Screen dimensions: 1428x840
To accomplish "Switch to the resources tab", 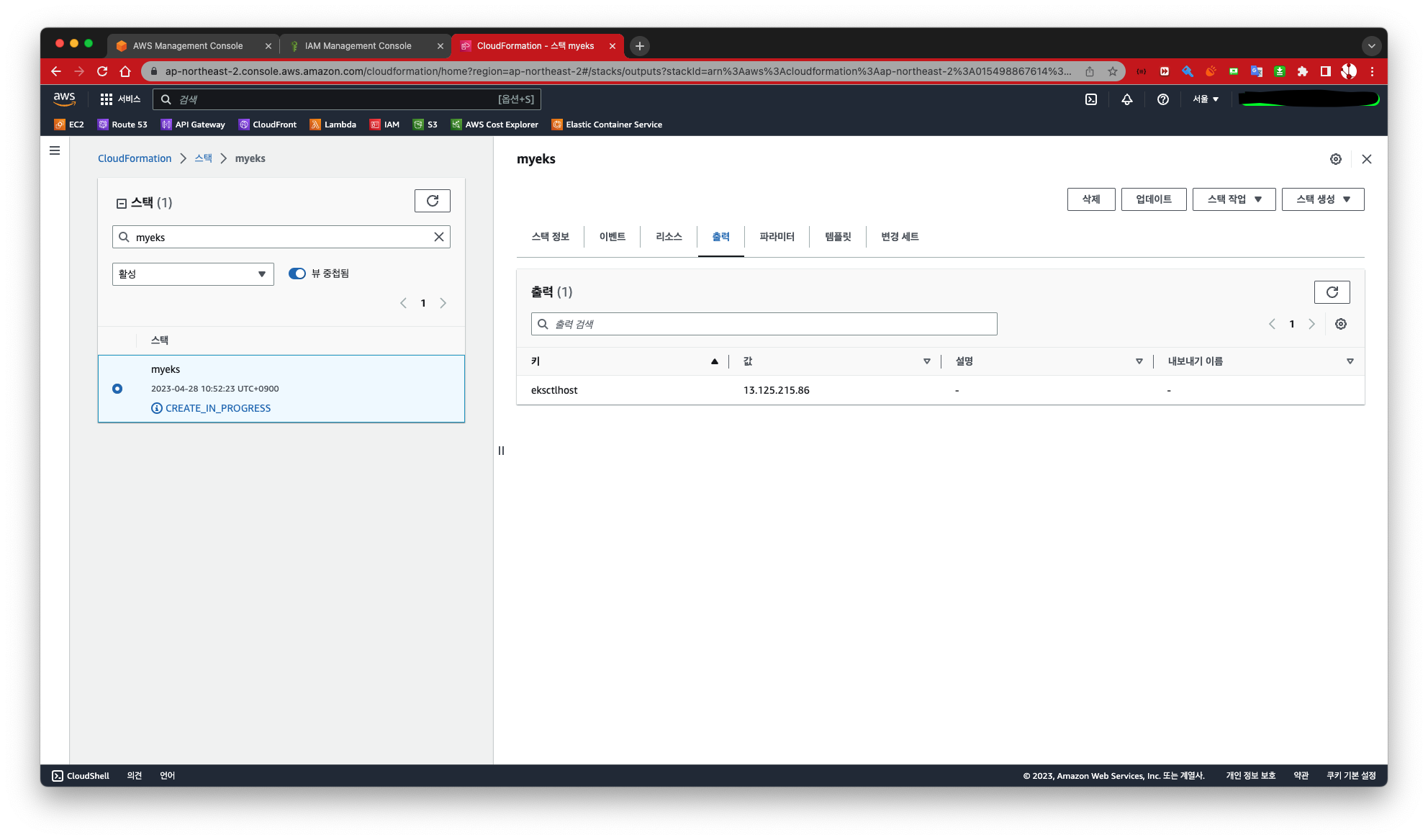I will (x=669, y=237).
